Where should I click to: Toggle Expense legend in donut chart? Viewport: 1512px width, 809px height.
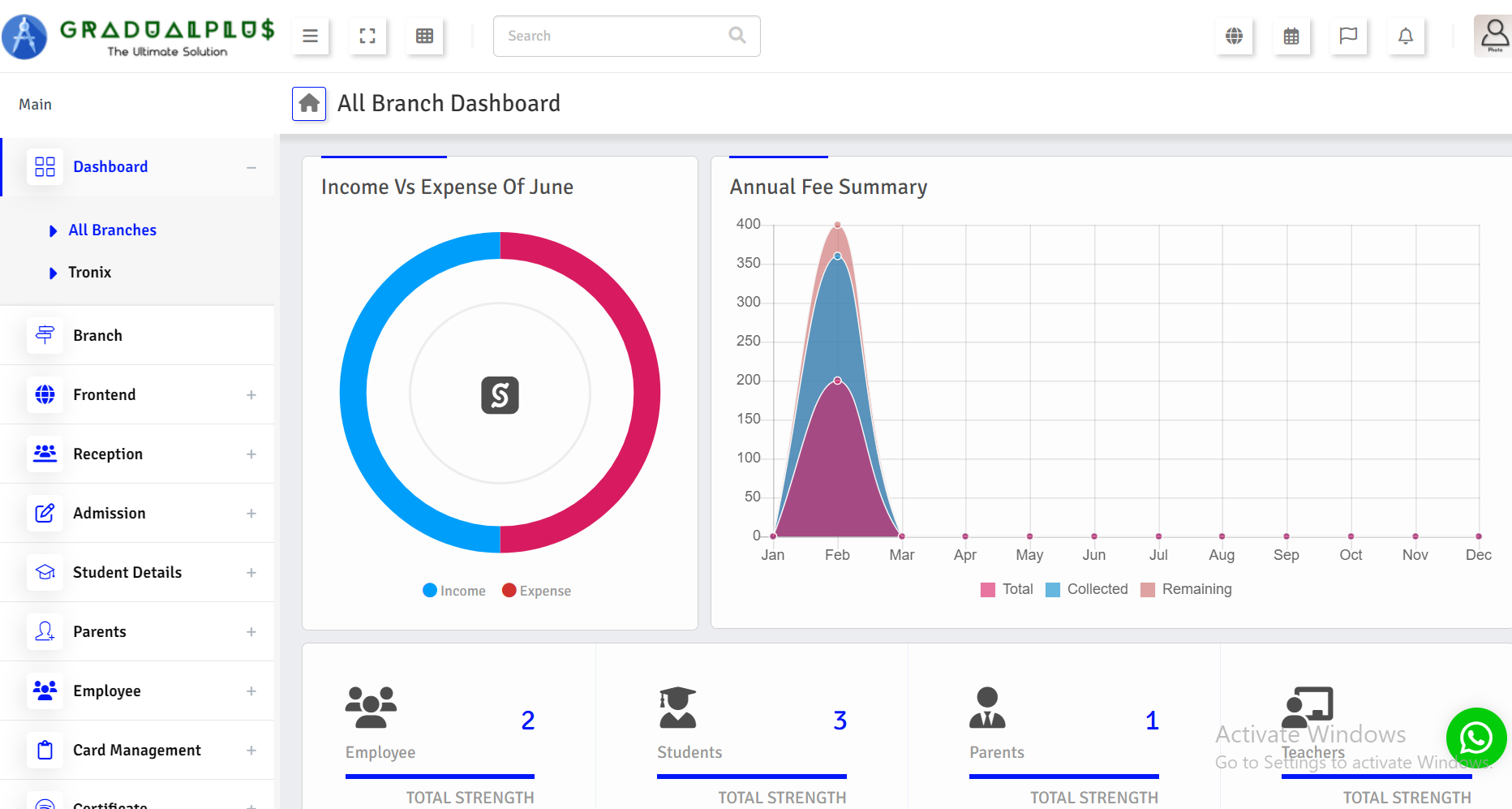click(x=537, y=591)
